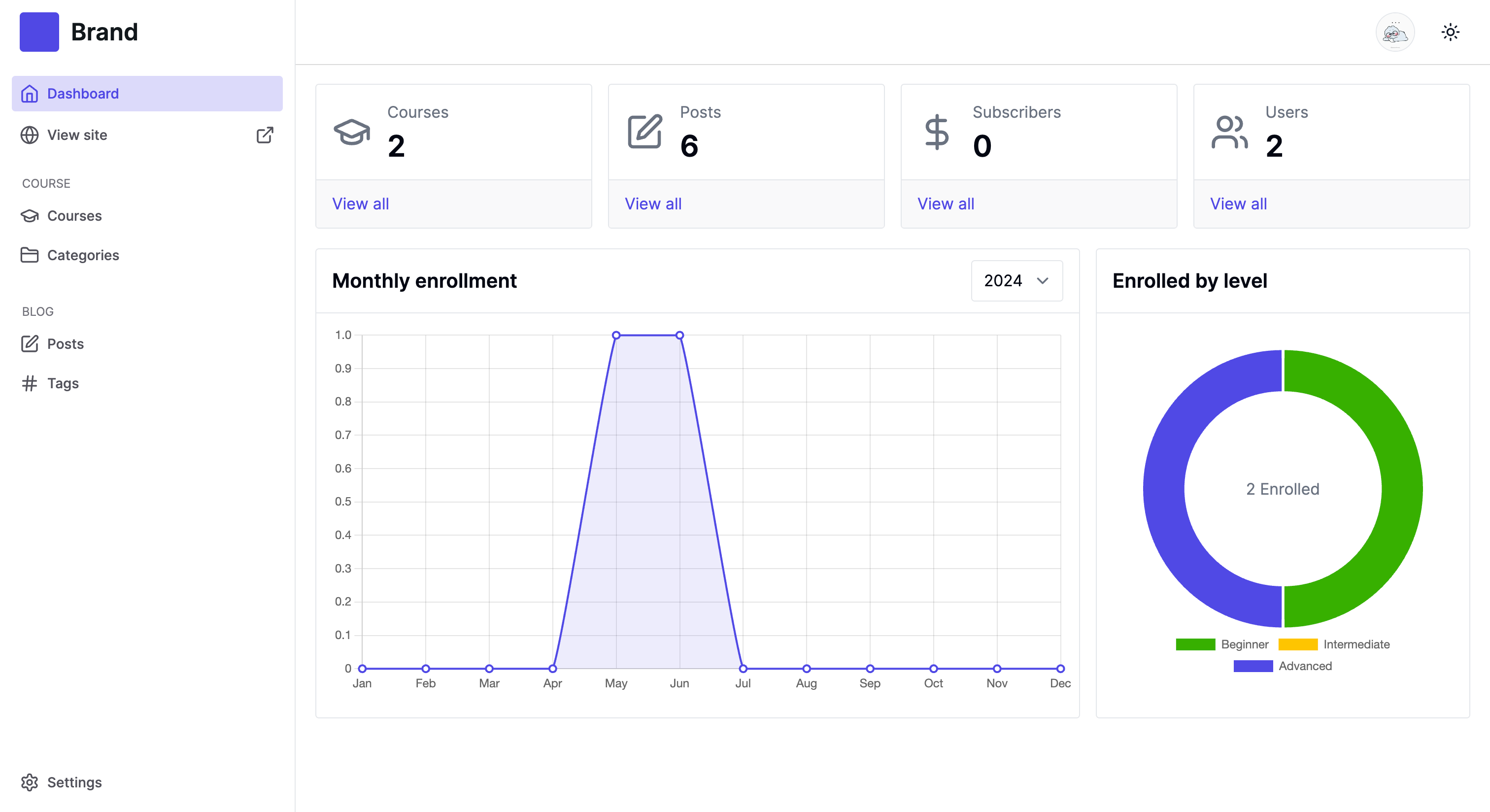Click View all under Subscribers card
The image size is (1490, 812).
(946, 203)
